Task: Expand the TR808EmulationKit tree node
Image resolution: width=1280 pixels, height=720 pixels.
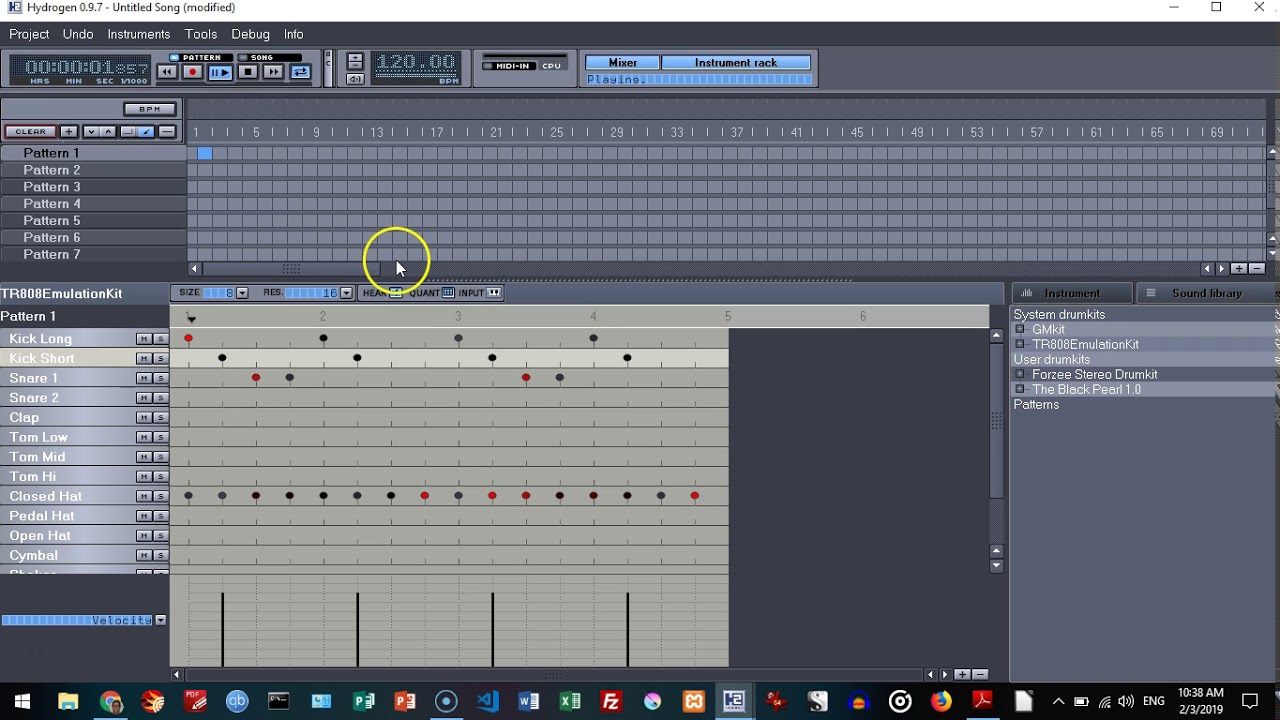Action: click(x=1020, y=344)
